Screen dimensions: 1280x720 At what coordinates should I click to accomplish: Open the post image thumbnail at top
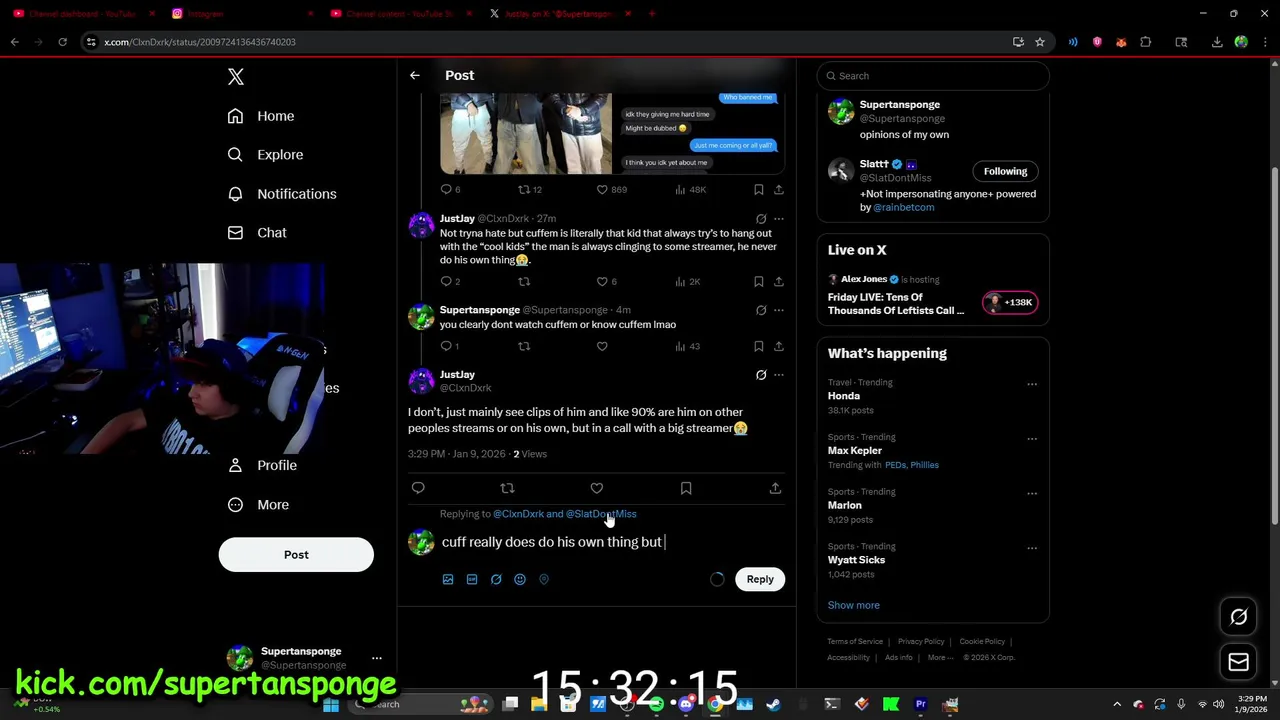point(526,134)
